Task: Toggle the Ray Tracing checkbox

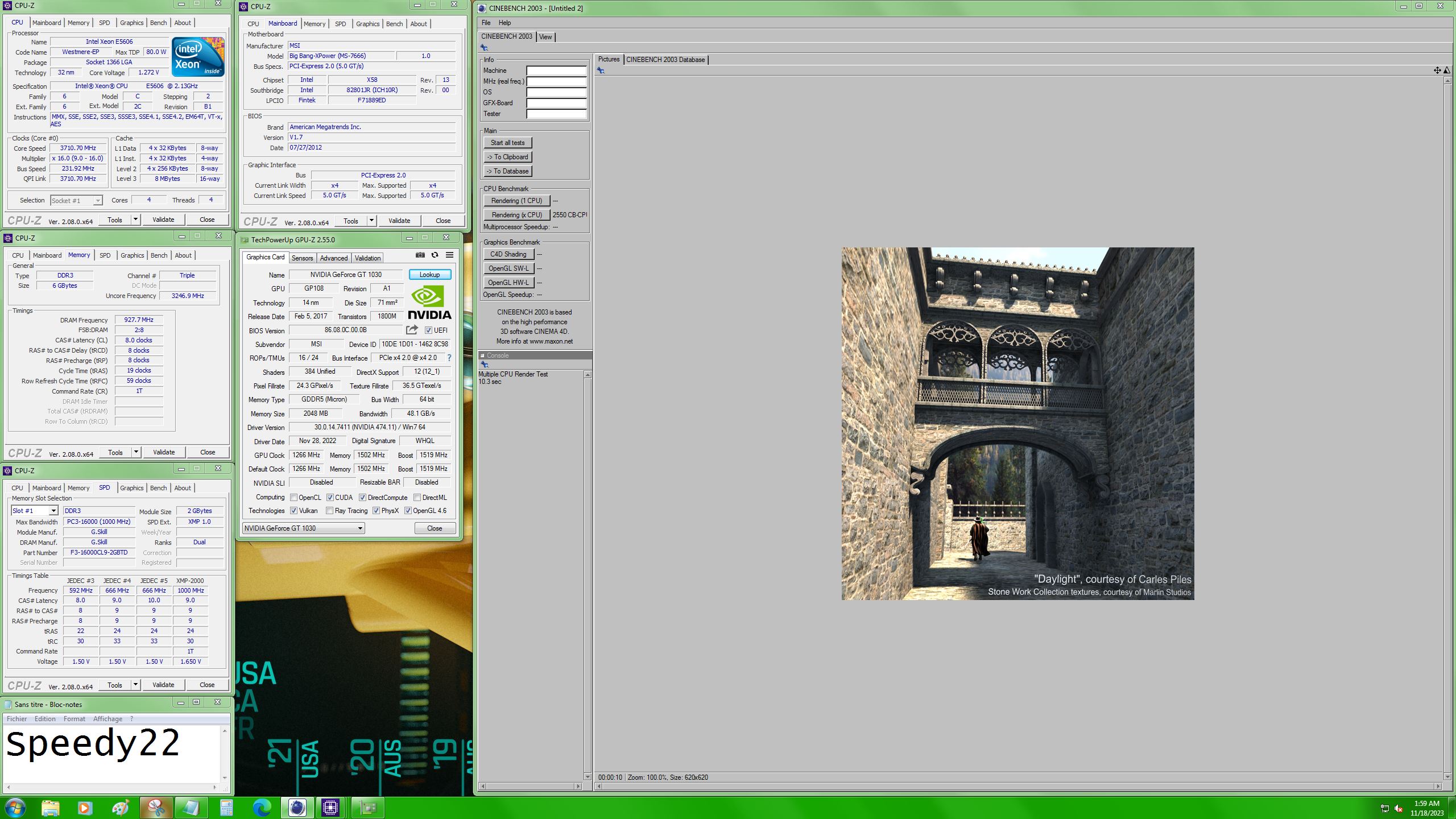Action: [330, 511]
